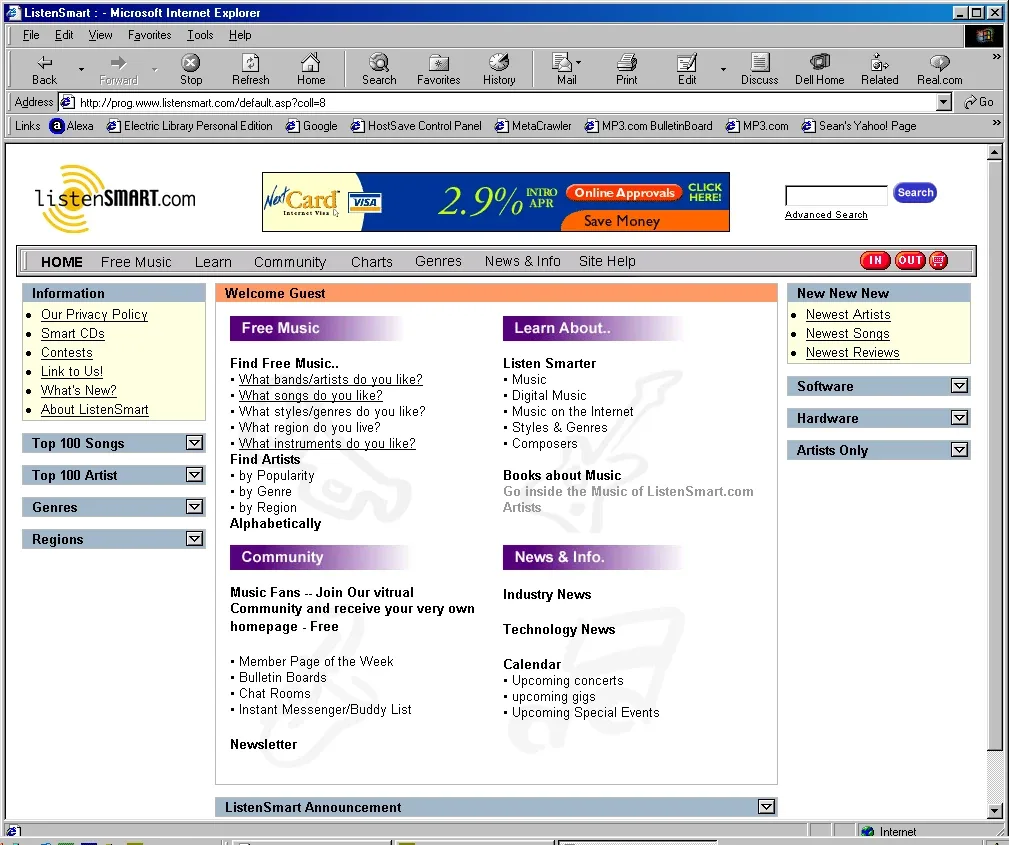Screen dimensions: 1009x845
Task: Open the Alexa links bar shortcut
Action: tap(71, 126)
